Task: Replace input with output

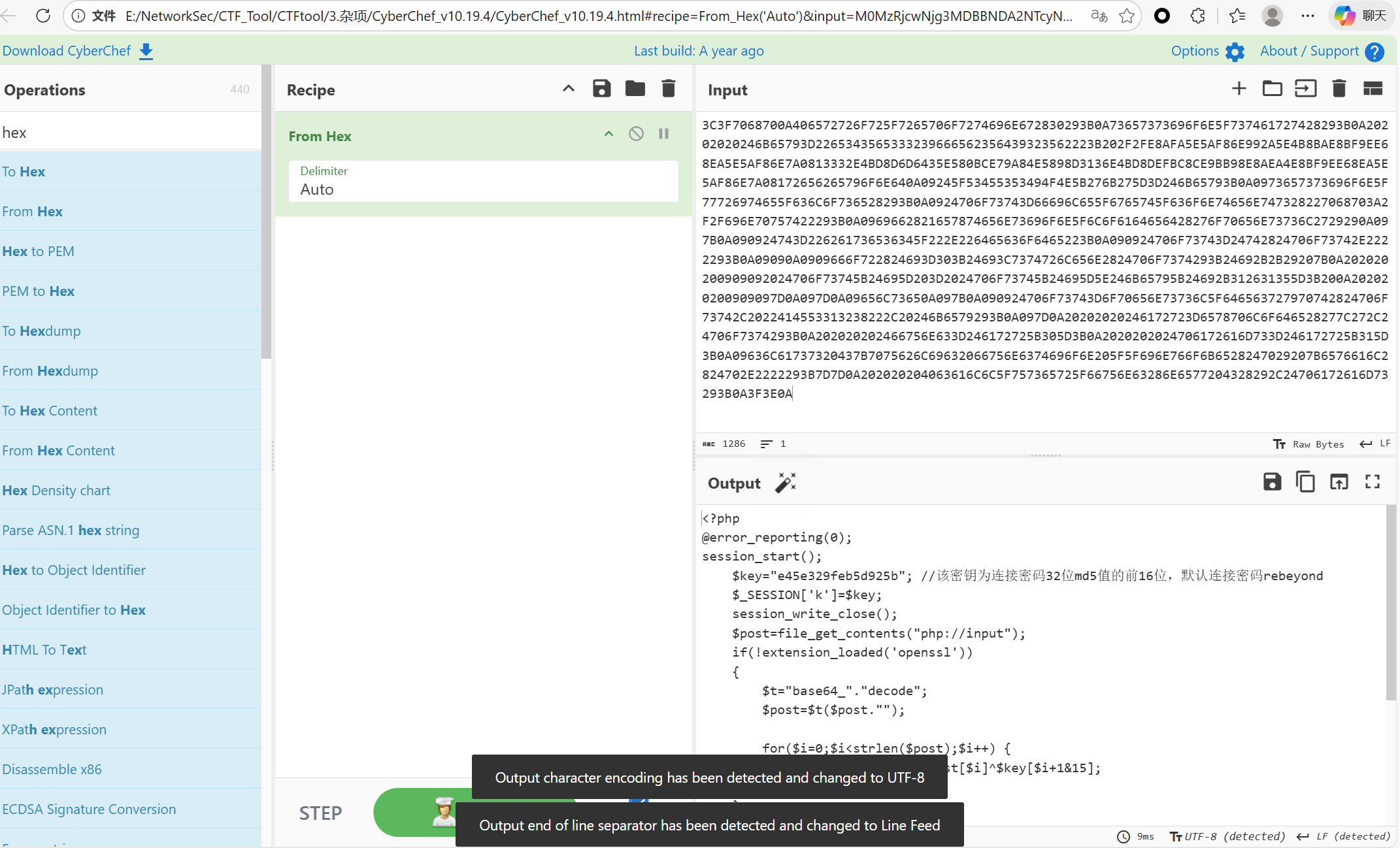Action: (x=1339, y=482)
